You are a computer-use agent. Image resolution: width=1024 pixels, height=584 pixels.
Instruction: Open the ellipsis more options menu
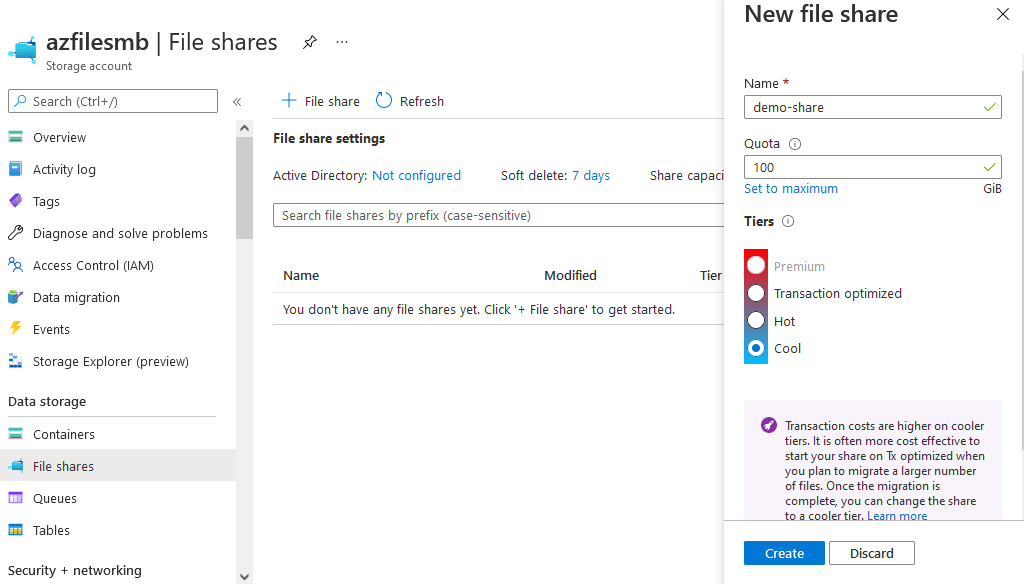(x=342, y=42)
